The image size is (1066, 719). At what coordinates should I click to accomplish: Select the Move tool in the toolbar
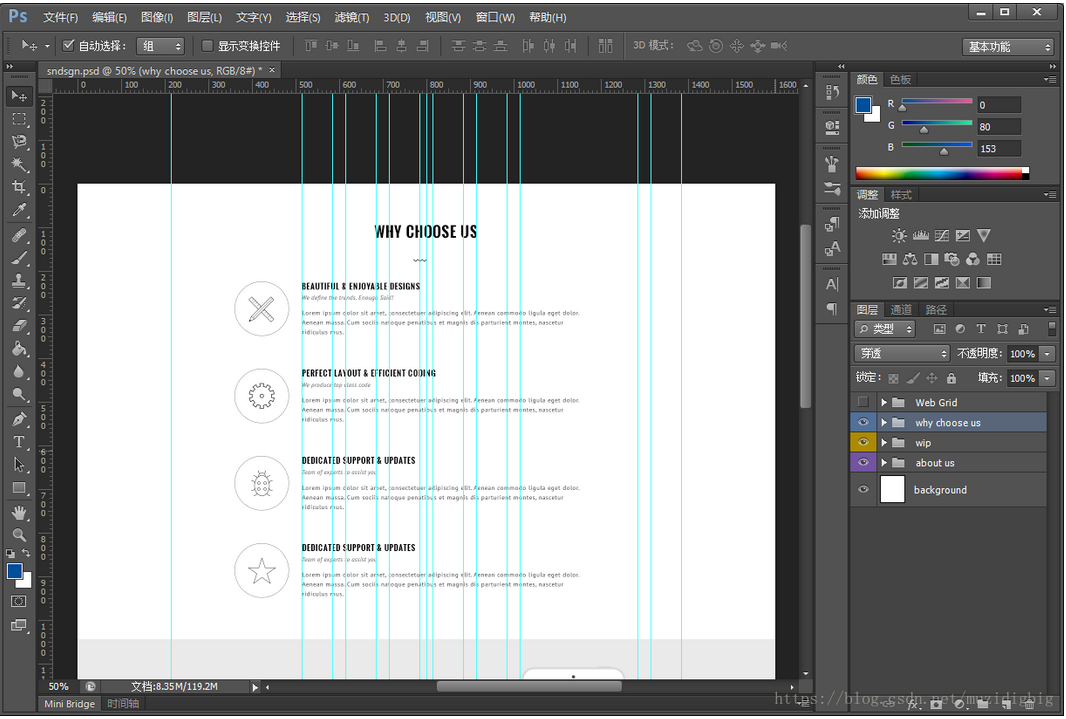[19, 96]
